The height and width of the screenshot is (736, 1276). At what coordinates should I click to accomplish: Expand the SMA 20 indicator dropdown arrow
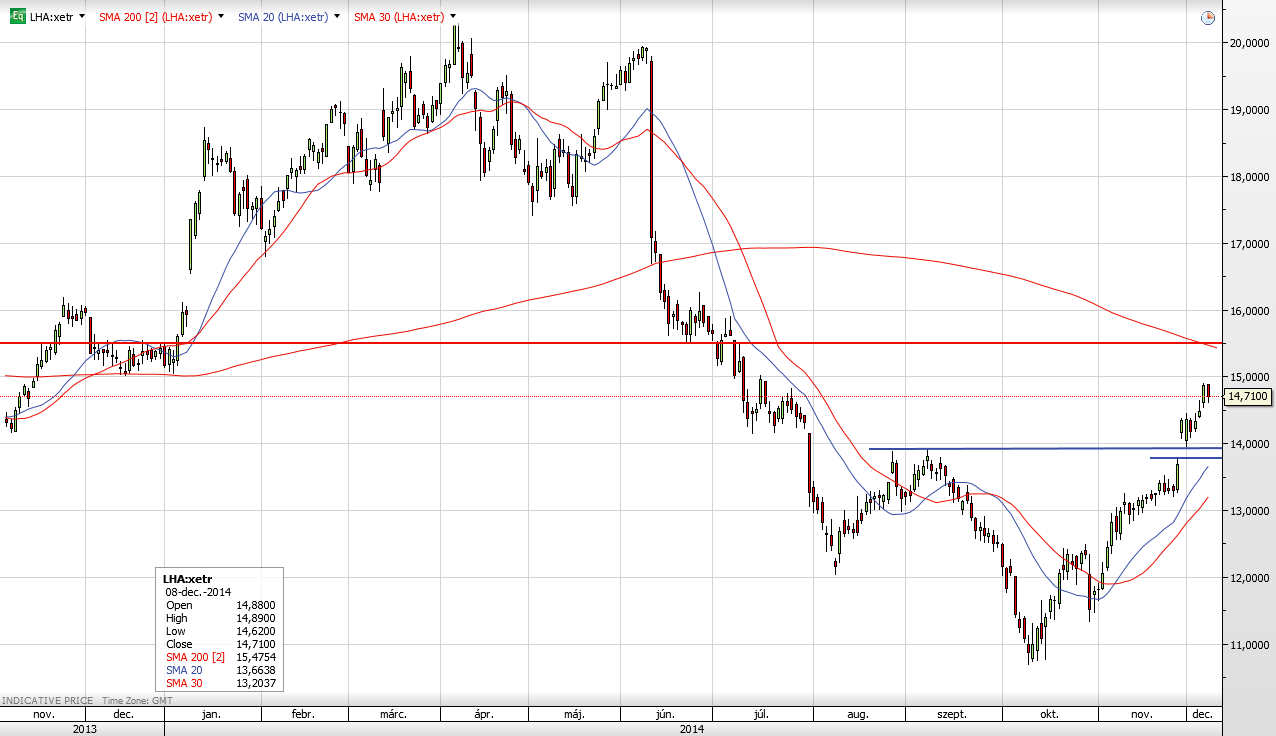click(336, 17)
